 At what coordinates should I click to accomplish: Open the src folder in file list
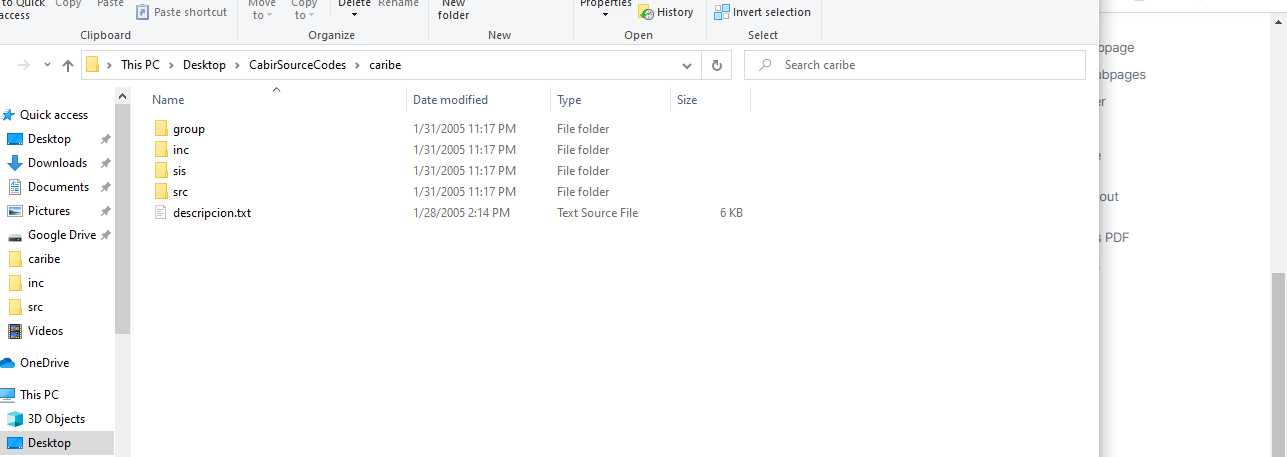[x=180, y=192]
